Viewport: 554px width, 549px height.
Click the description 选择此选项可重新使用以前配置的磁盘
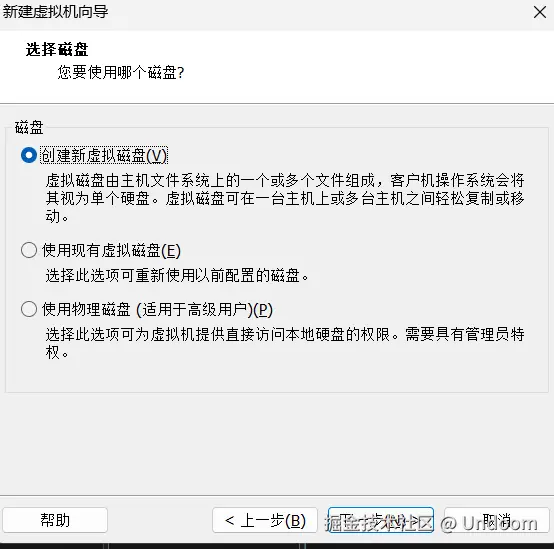(177, 275)
